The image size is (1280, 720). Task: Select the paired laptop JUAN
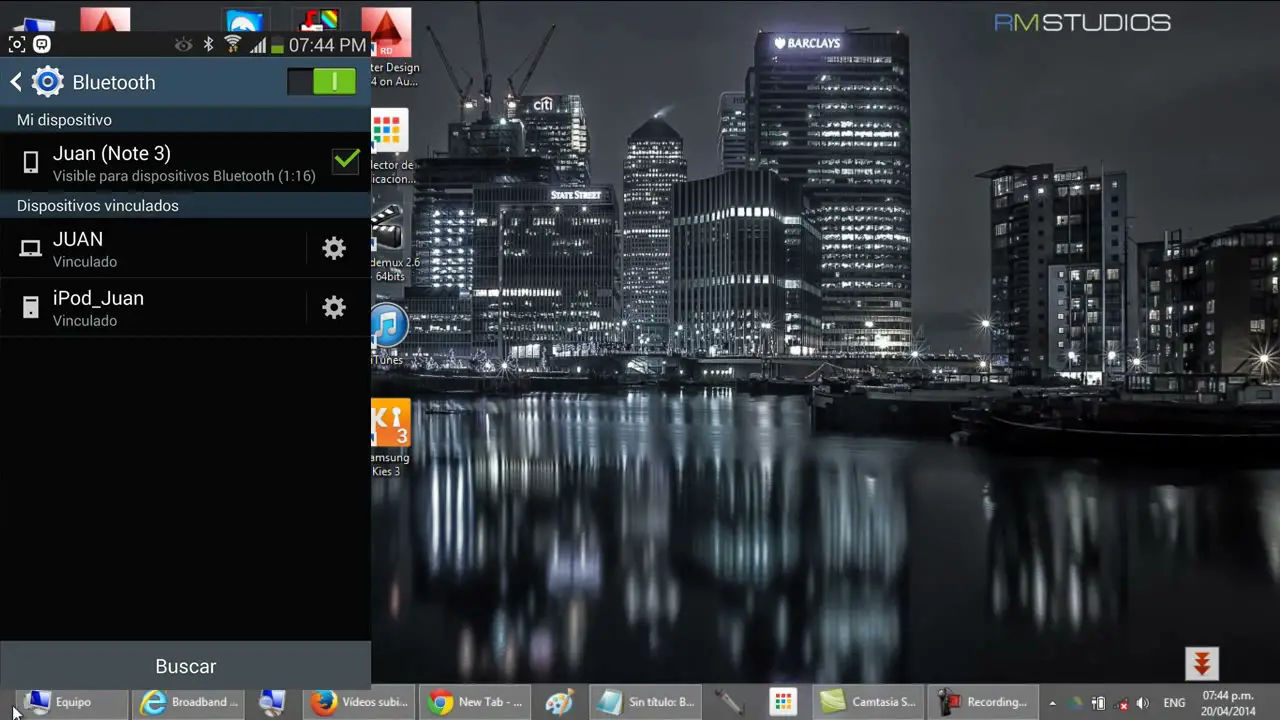pyautogui.click(x=150, y=249)
